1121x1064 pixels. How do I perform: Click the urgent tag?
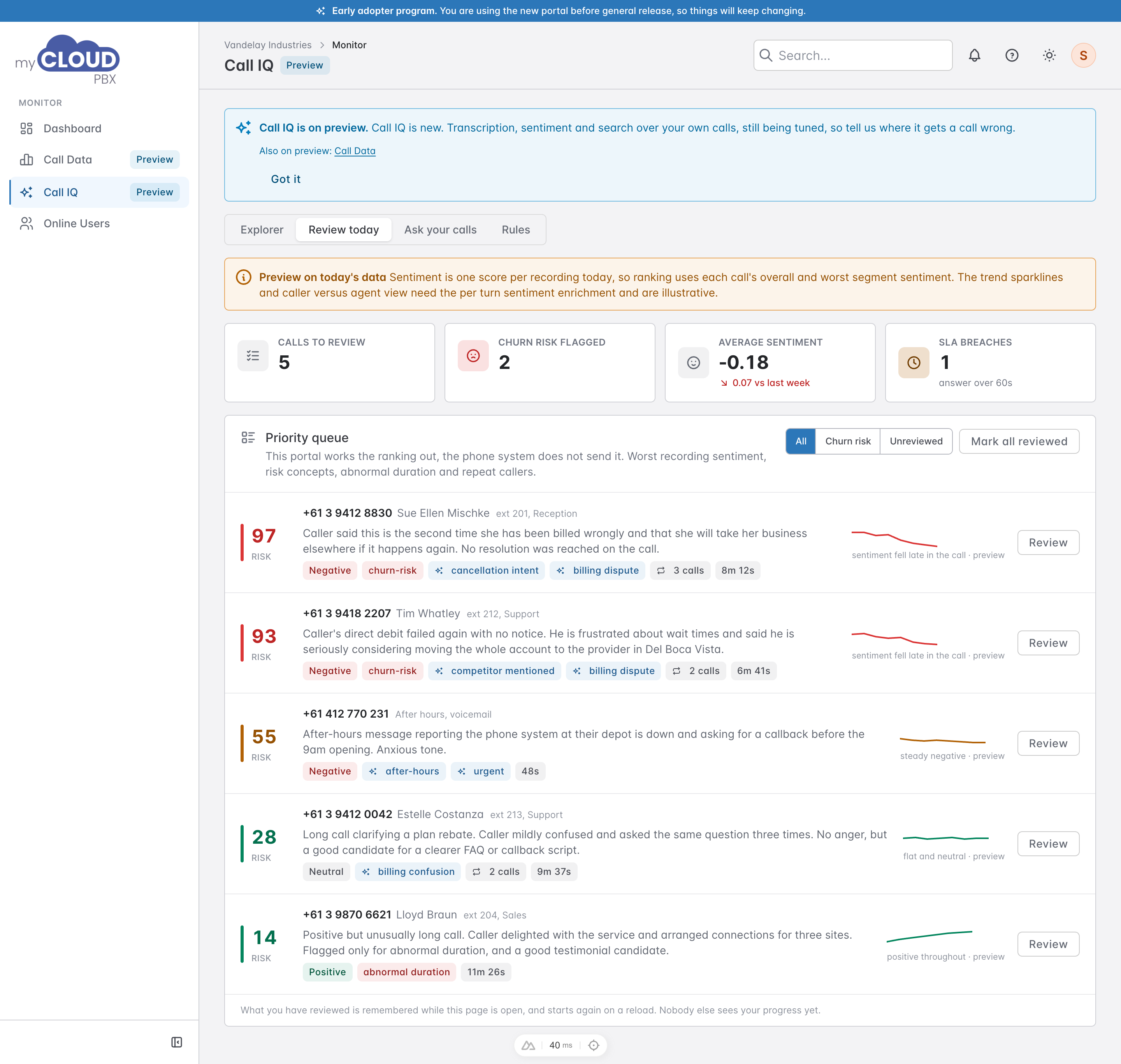click(x=480, y=771)
